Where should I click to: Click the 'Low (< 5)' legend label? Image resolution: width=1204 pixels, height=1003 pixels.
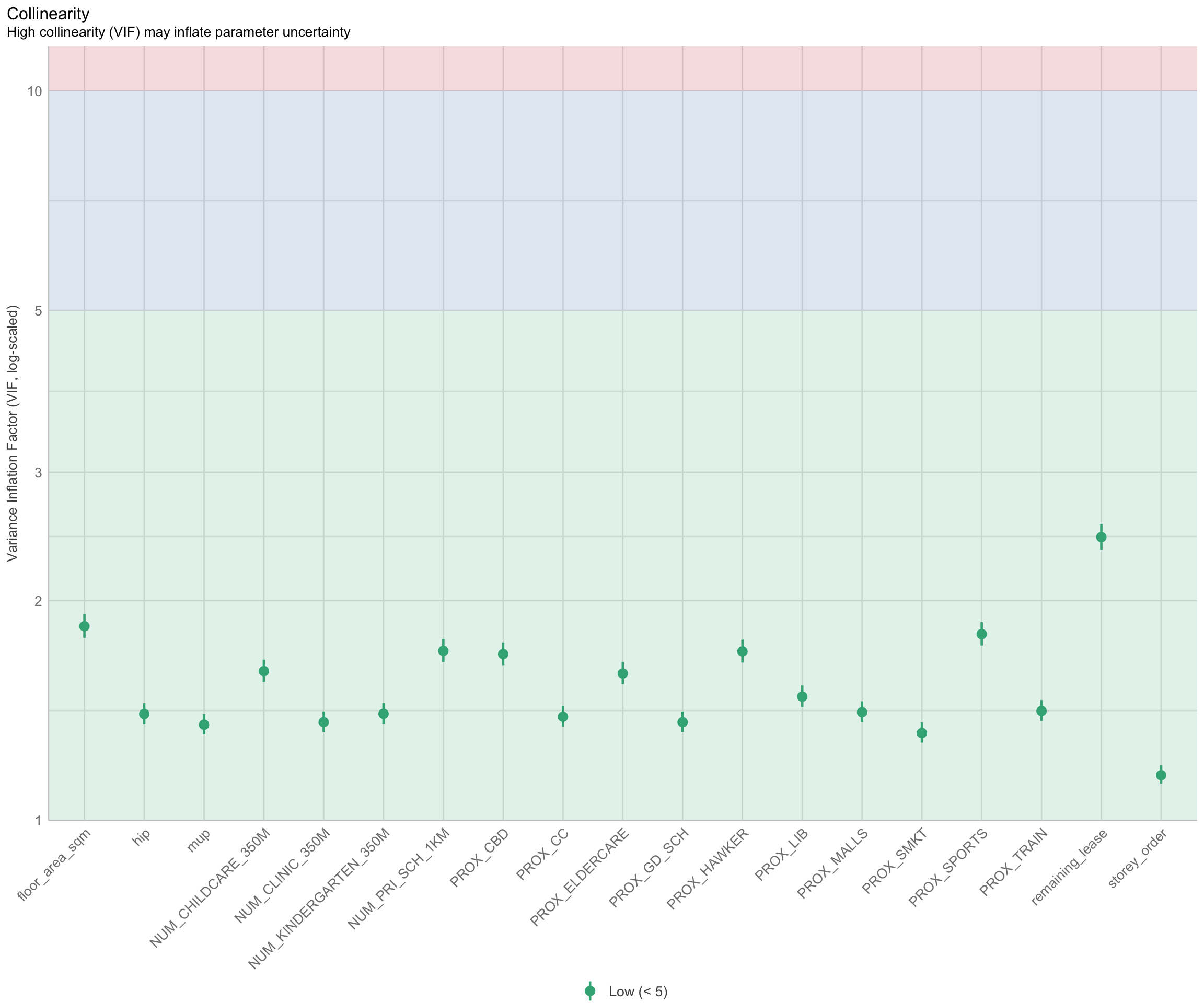tap(638, 992)
